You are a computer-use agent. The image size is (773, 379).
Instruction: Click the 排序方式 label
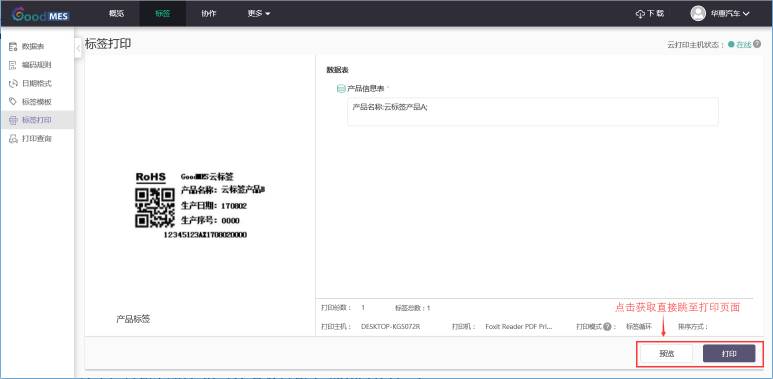pos(693,326)
